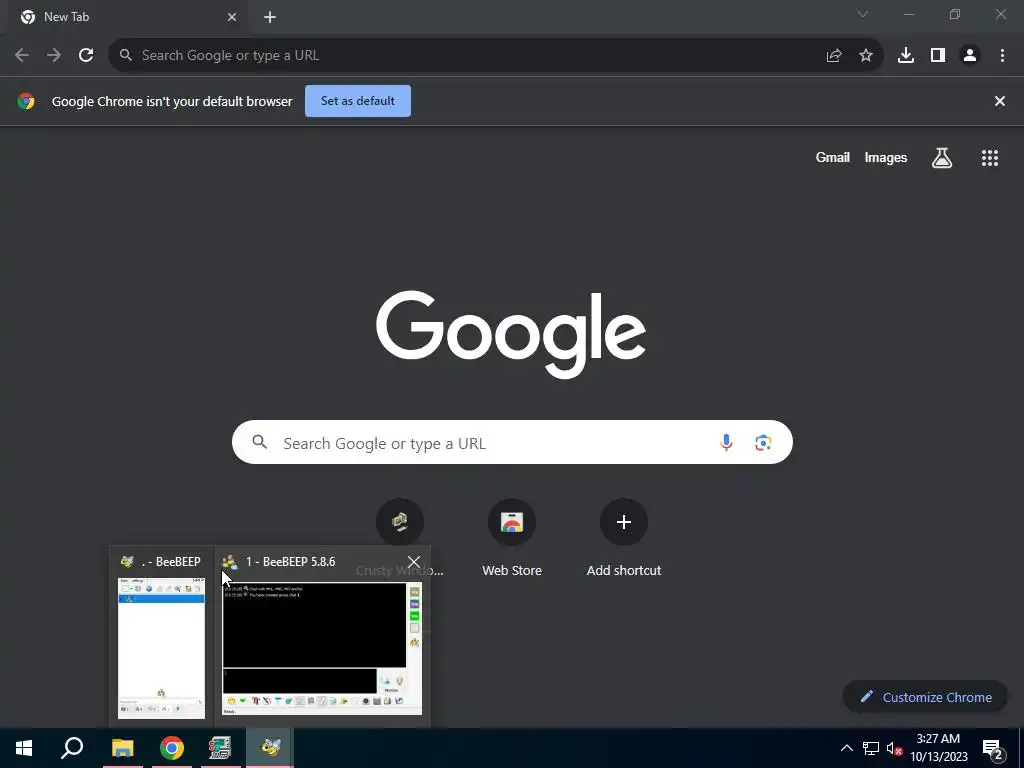The width and height of the screenshot is (1024, 768).
Task: Show hidden tray icons chevron
Action: click(x=846, y=748)
